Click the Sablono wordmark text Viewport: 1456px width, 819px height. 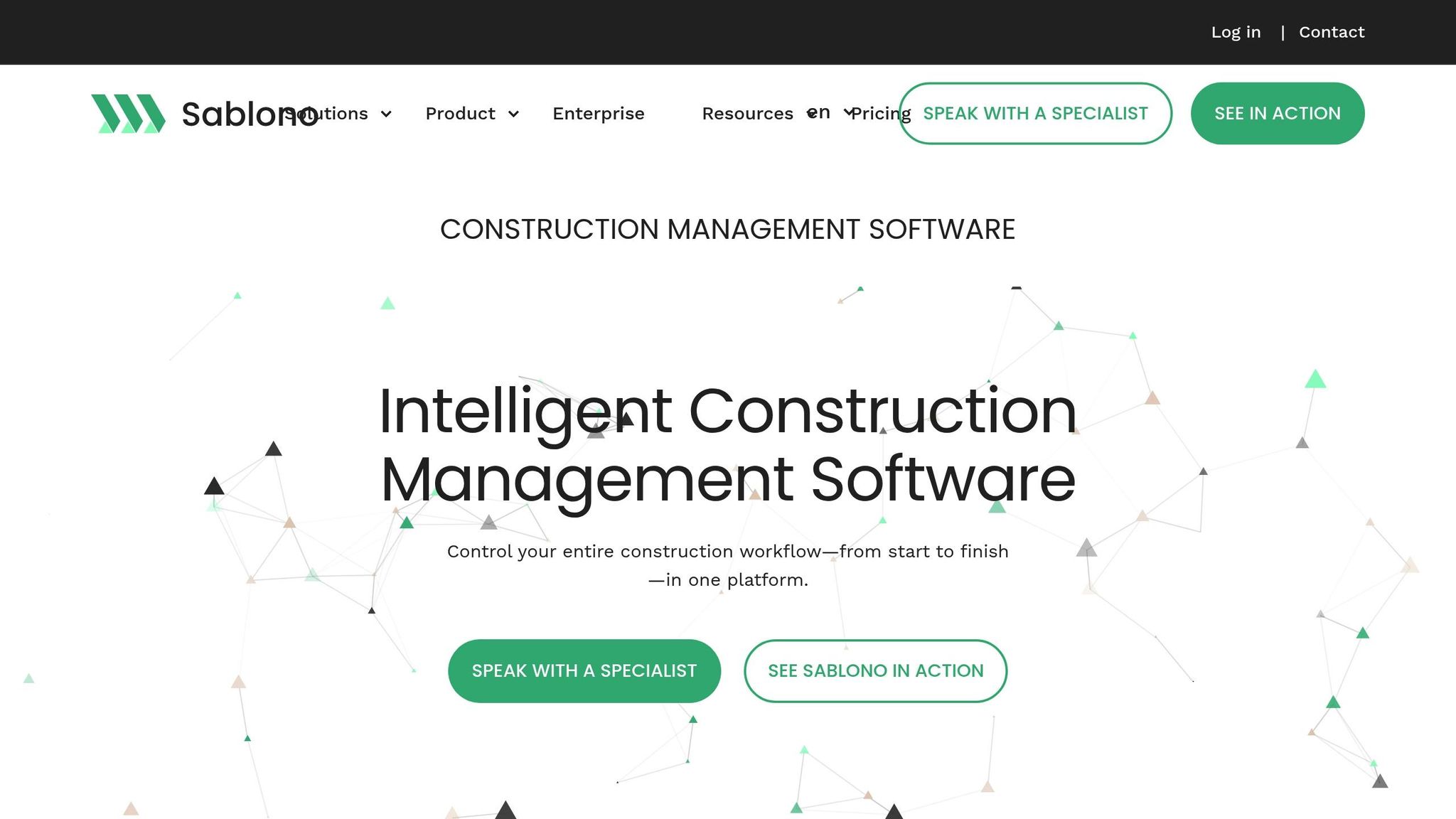[250, 114]
